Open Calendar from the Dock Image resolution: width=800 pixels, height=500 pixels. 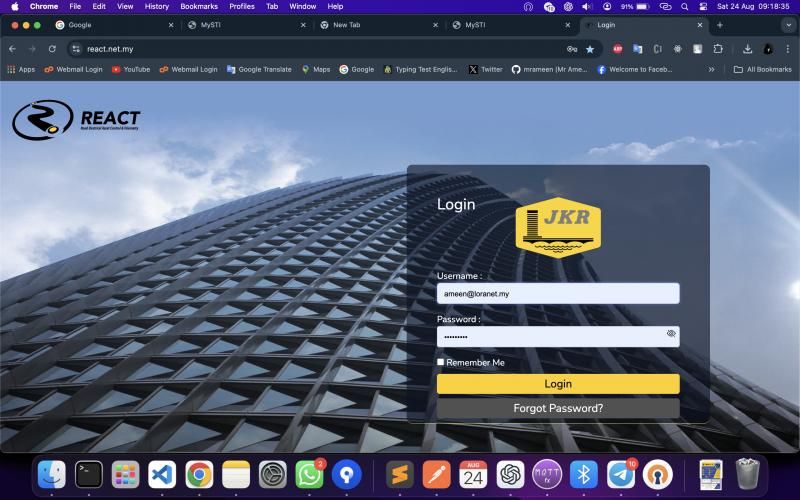click(x=473, y=474)
